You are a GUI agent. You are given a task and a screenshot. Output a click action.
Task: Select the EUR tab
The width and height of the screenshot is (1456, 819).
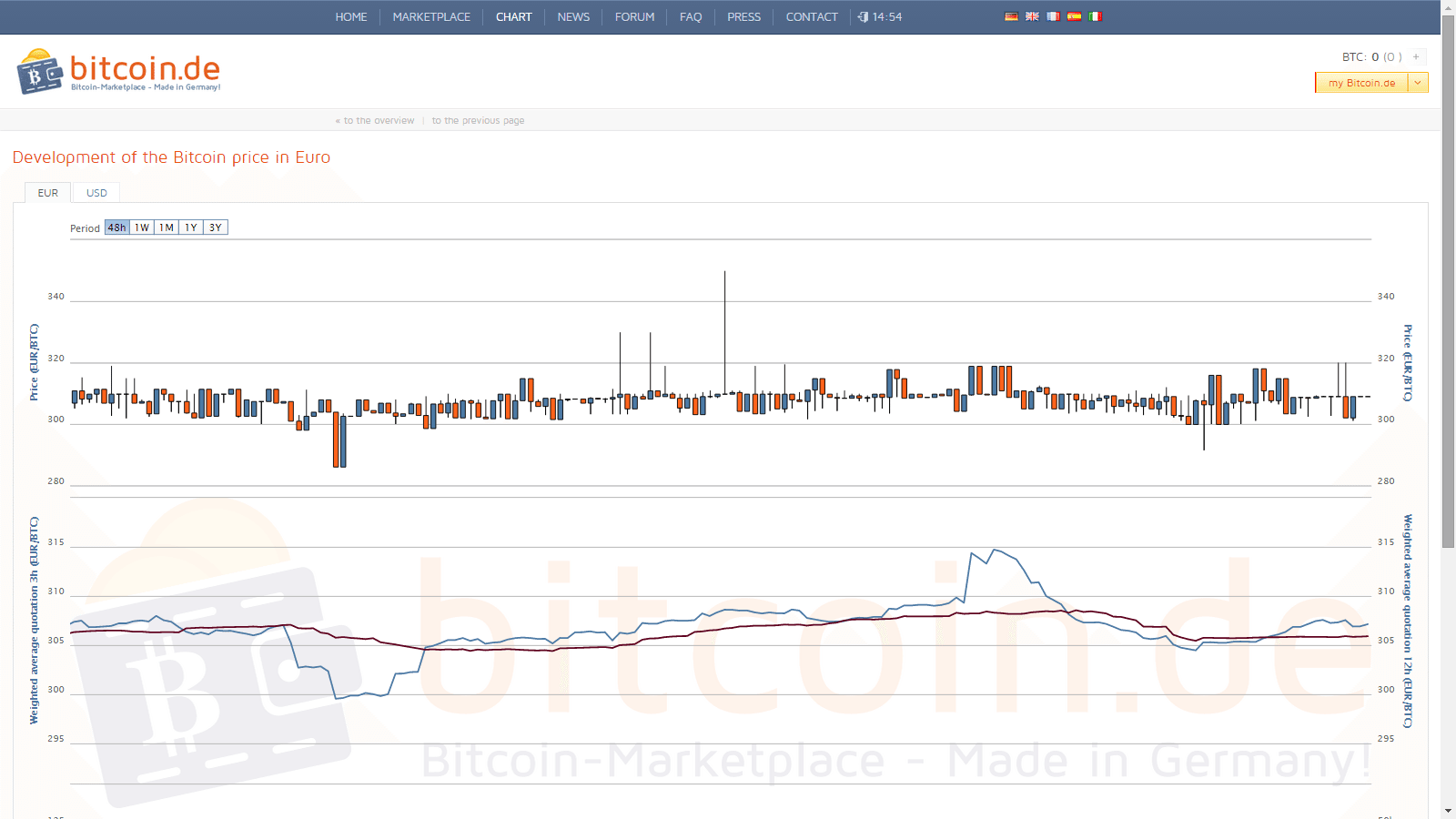point(48,193)
